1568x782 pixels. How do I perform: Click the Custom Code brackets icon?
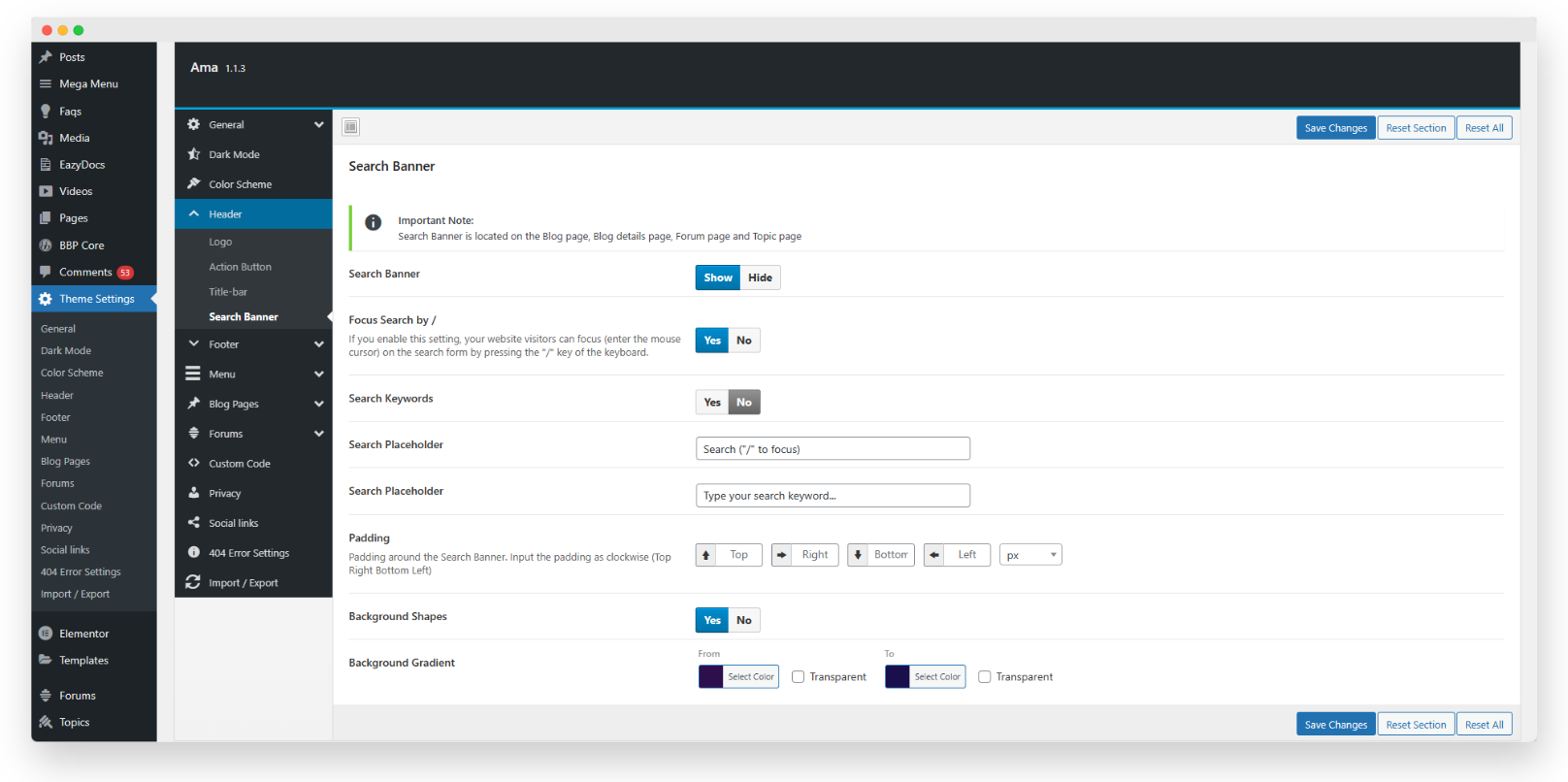194,463
